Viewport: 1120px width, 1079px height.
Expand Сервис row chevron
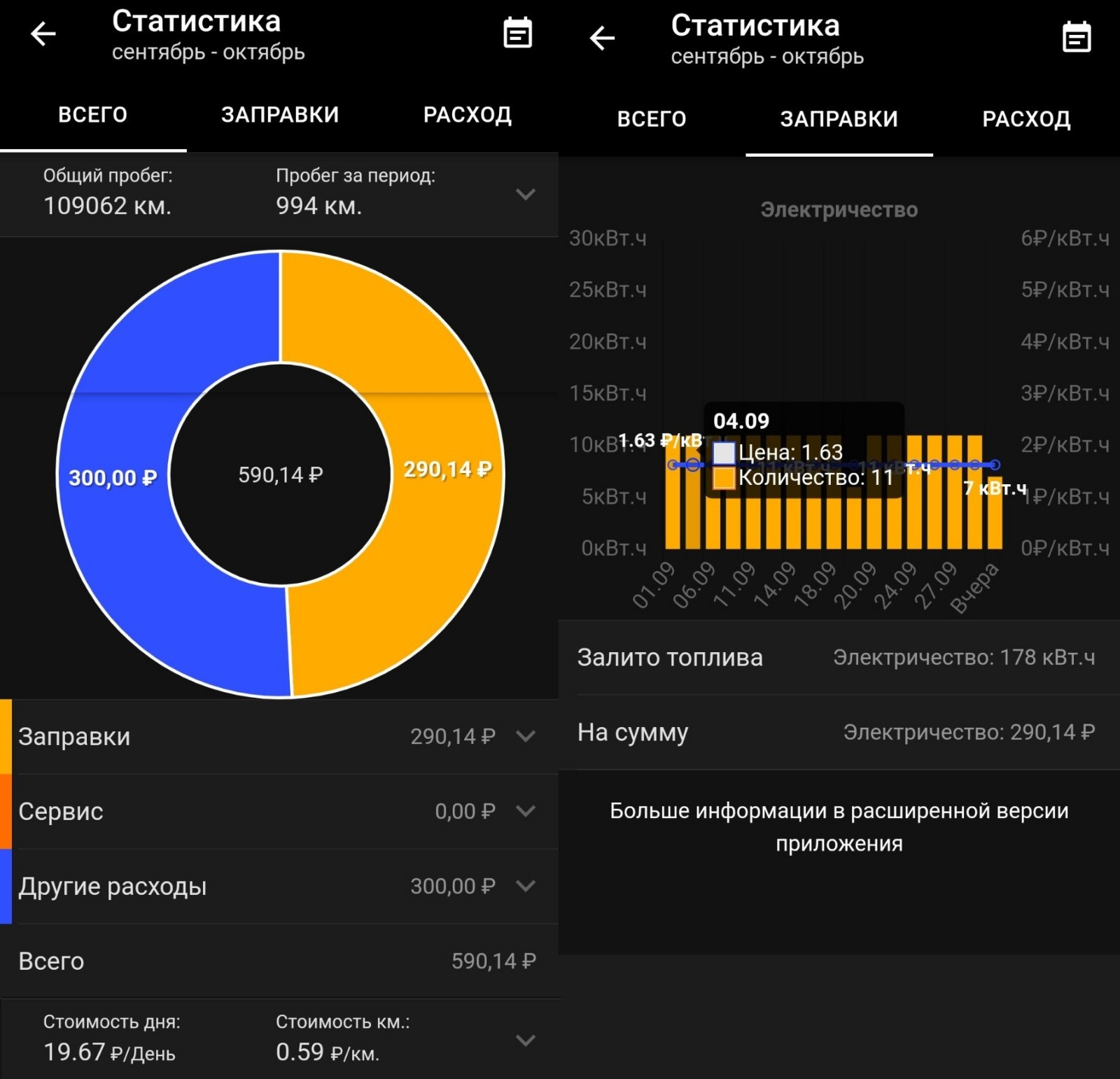pyautogui.click(x=526, y=811)
